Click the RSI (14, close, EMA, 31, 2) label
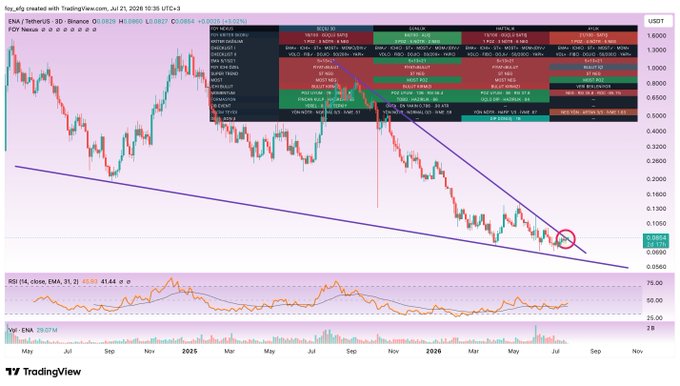Image resolution: width=680 pixels, height=386 pixels. point(43,281)
